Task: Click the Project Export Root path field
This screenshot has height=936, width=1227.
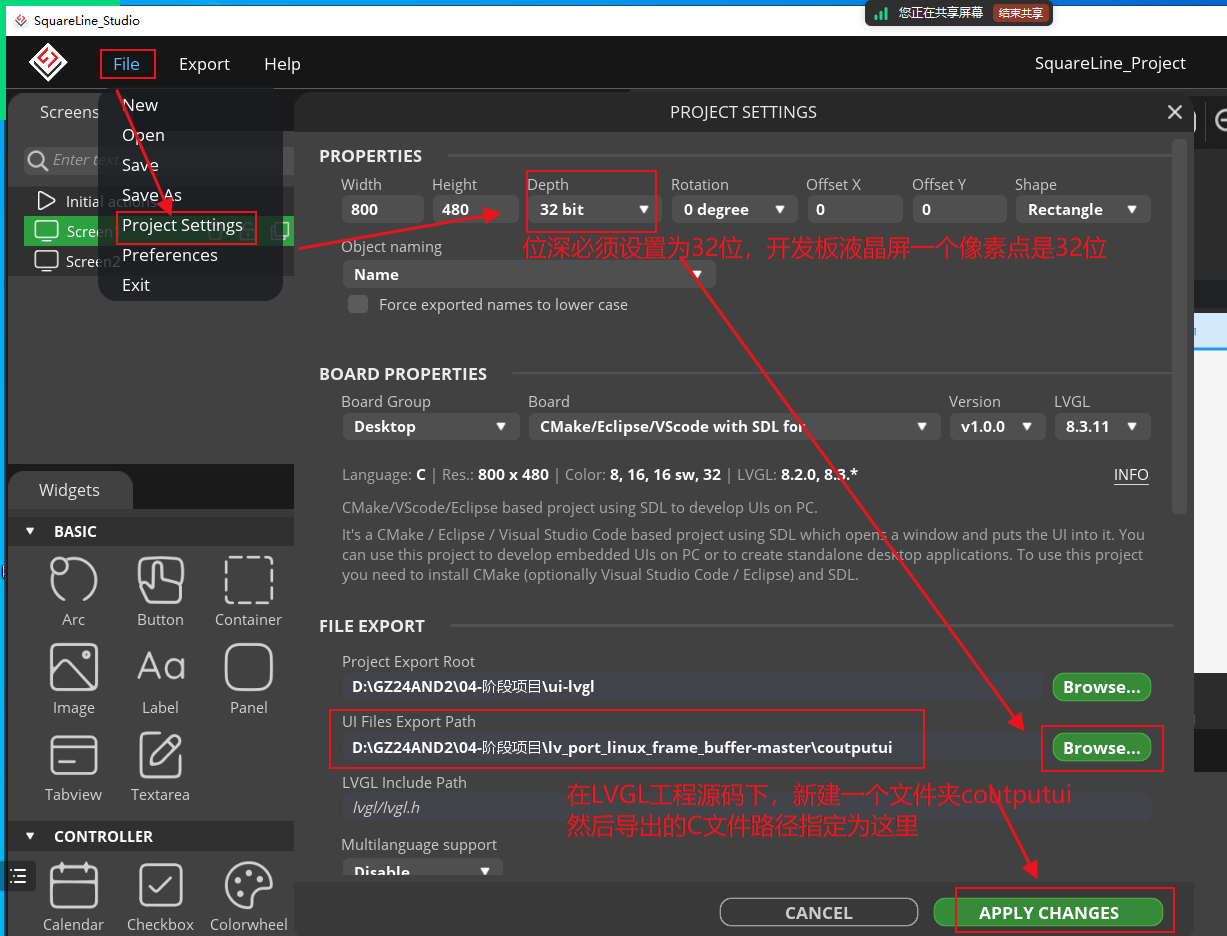Action: (x=692, y=687)
